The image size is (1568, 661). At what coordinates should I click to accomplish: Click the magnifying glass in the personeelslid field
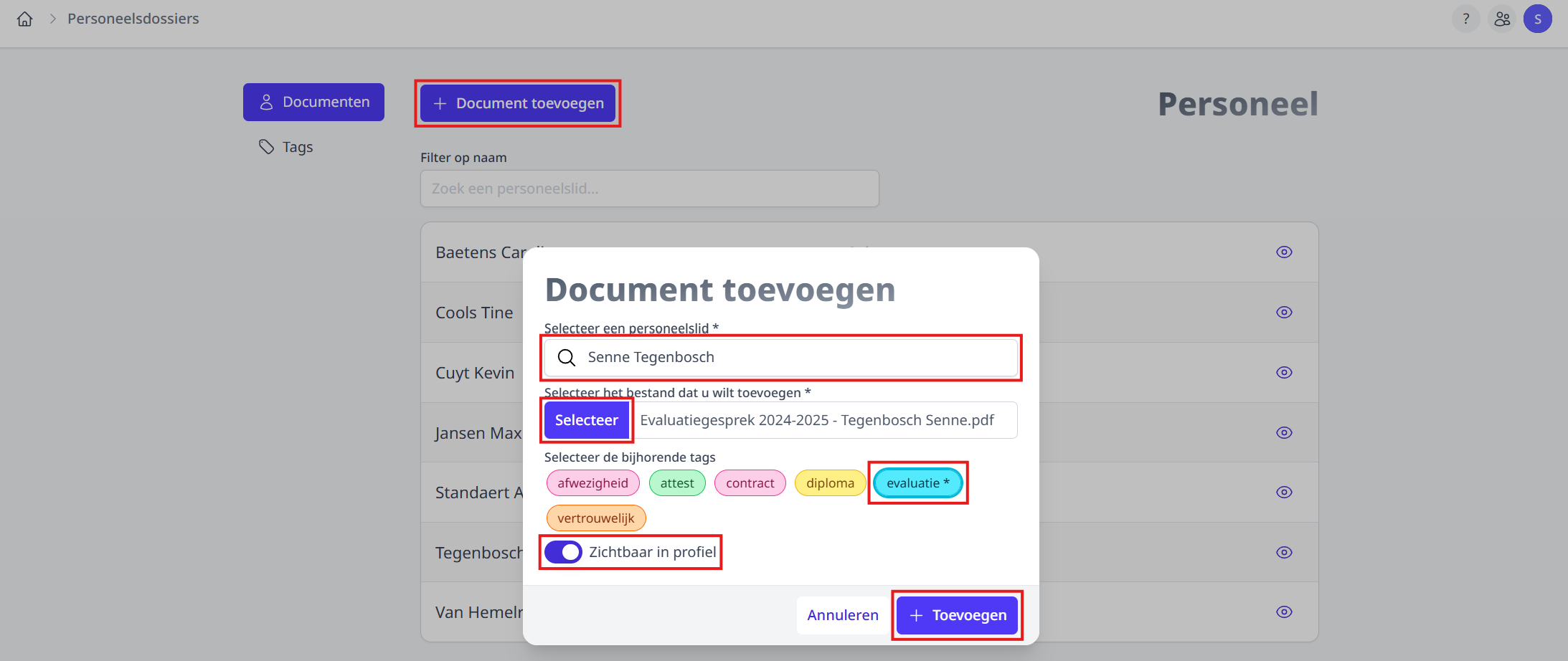pos(567,357)
